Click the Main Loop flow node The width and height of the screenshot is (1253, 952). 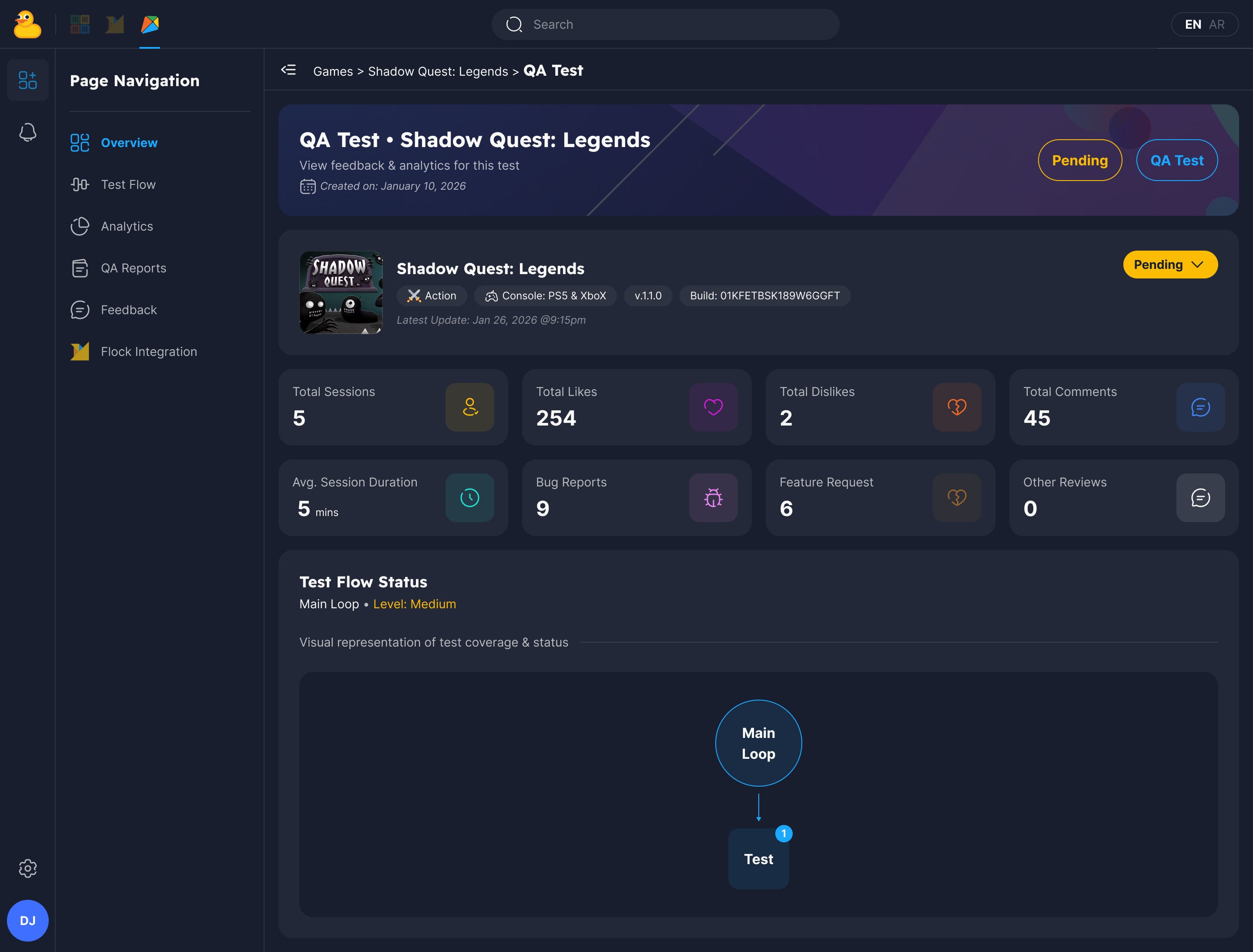pyautogui.click(x=758, y=743)
